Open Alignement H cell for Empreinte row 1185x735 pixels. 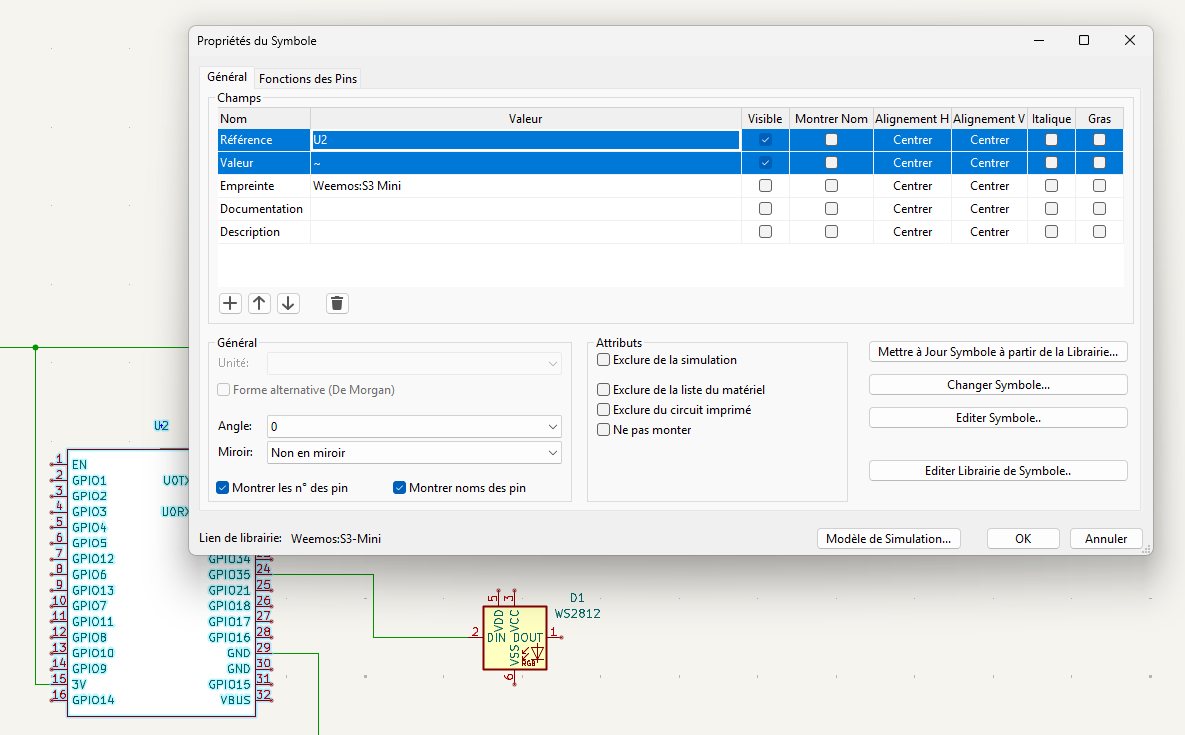coord(912,186)
